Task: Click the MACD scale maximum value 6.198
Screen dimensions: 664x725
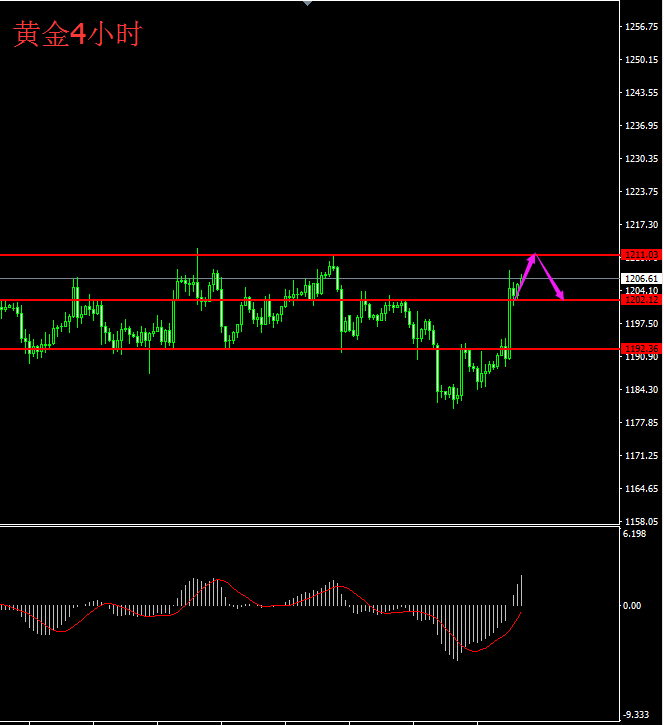Action: (634, 534)
